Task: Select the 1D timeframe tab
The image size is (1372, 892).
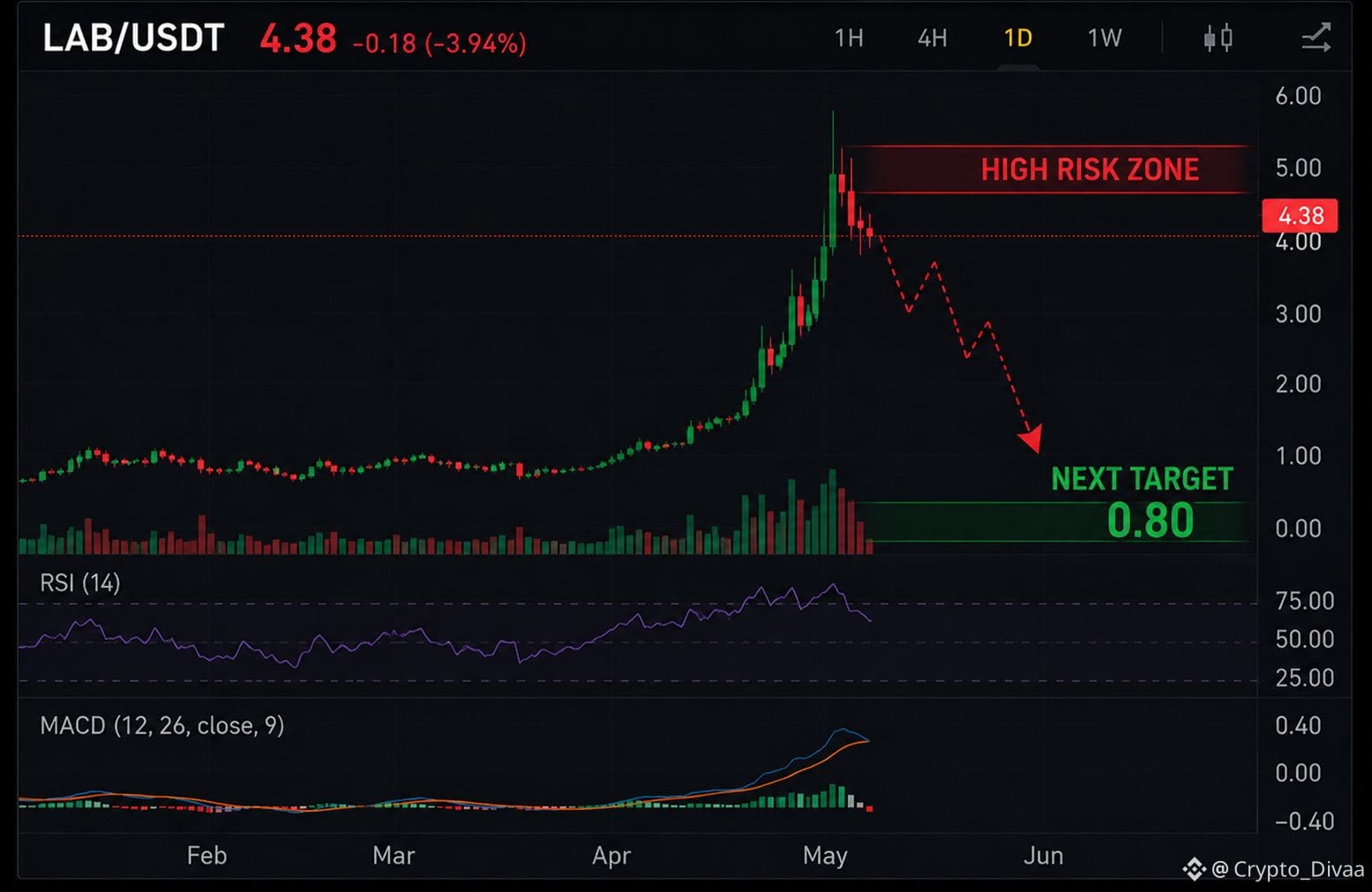Action: (x=1018, y=38)
